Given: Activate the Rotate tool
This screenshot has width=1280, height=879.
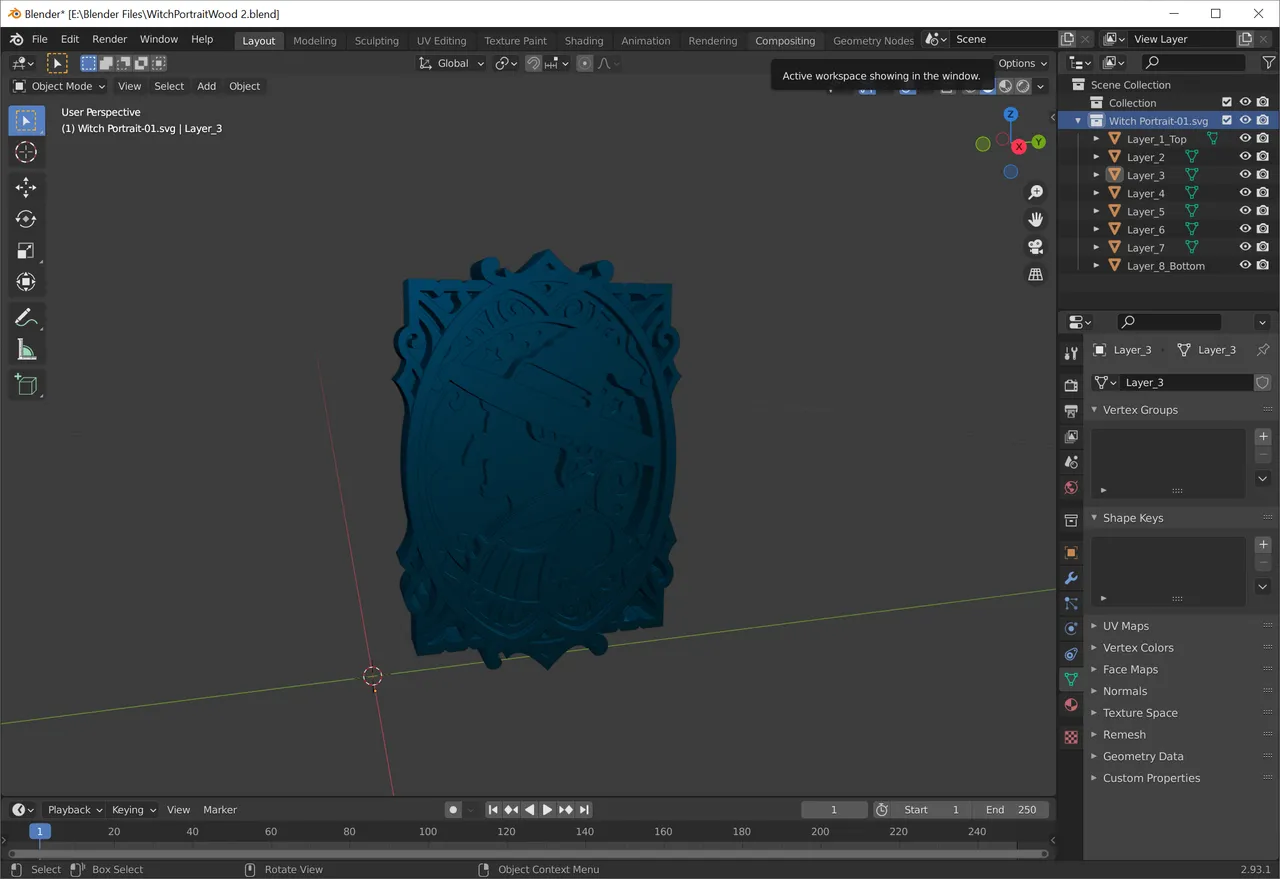Looking at the screenshot, I should click(x=26, y=219).
